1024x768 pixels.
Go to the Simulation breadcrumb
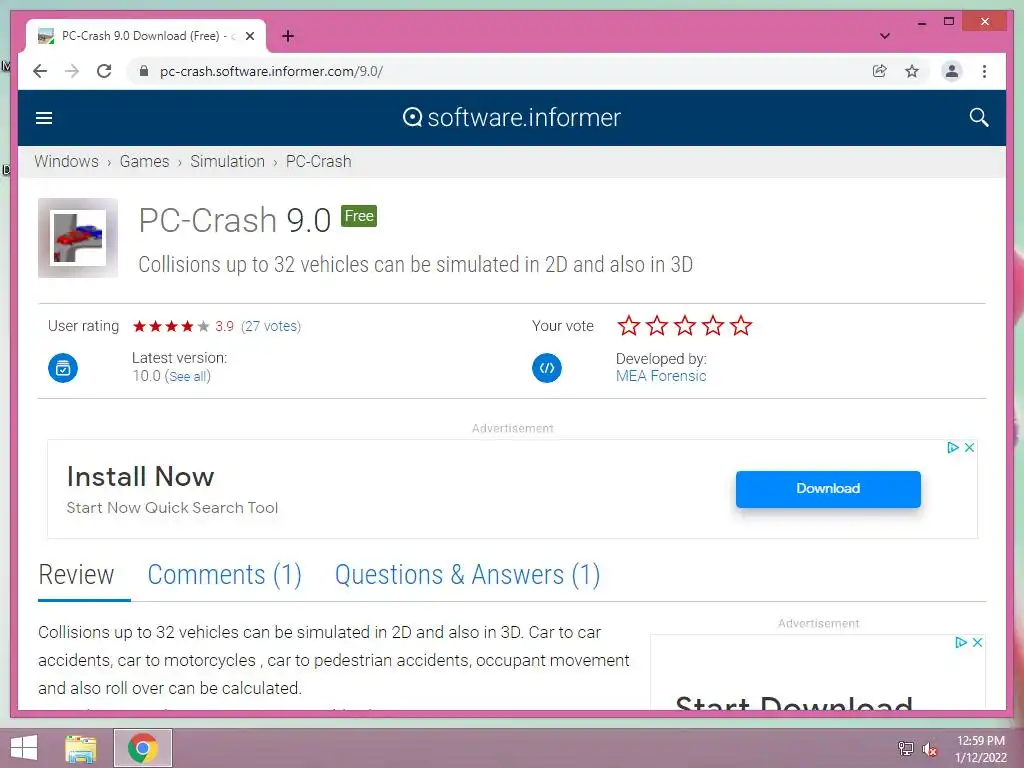tap(227, 161)
